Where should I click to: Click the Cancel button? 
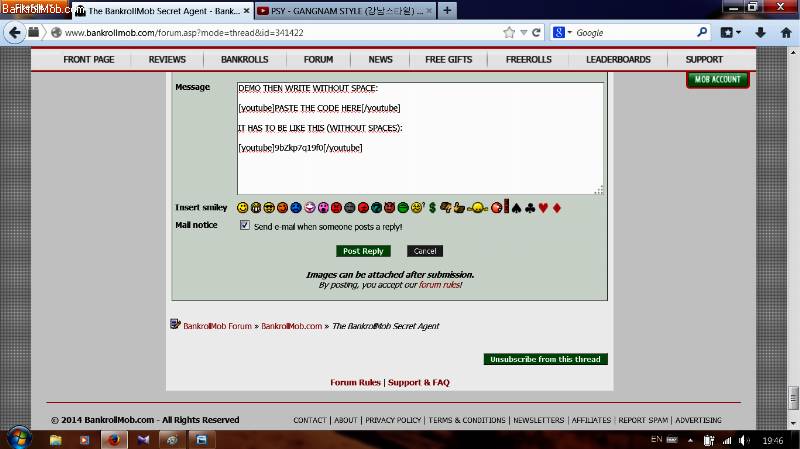[424, 251]
